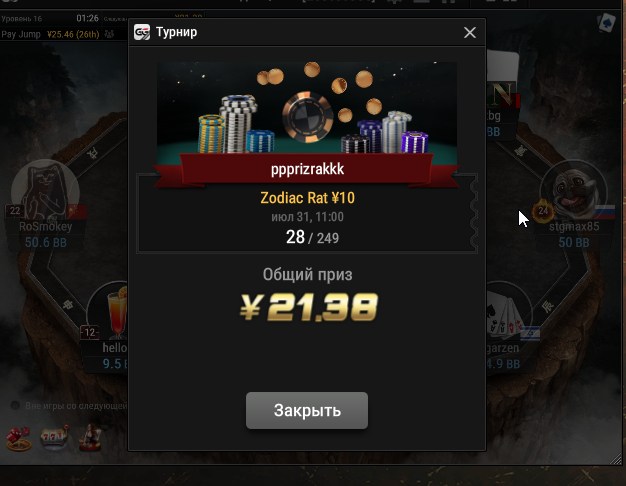This screenshot has width=626, height=486.
Task: Click the ppprizrakkk name banner
Action: click(307, 169)
